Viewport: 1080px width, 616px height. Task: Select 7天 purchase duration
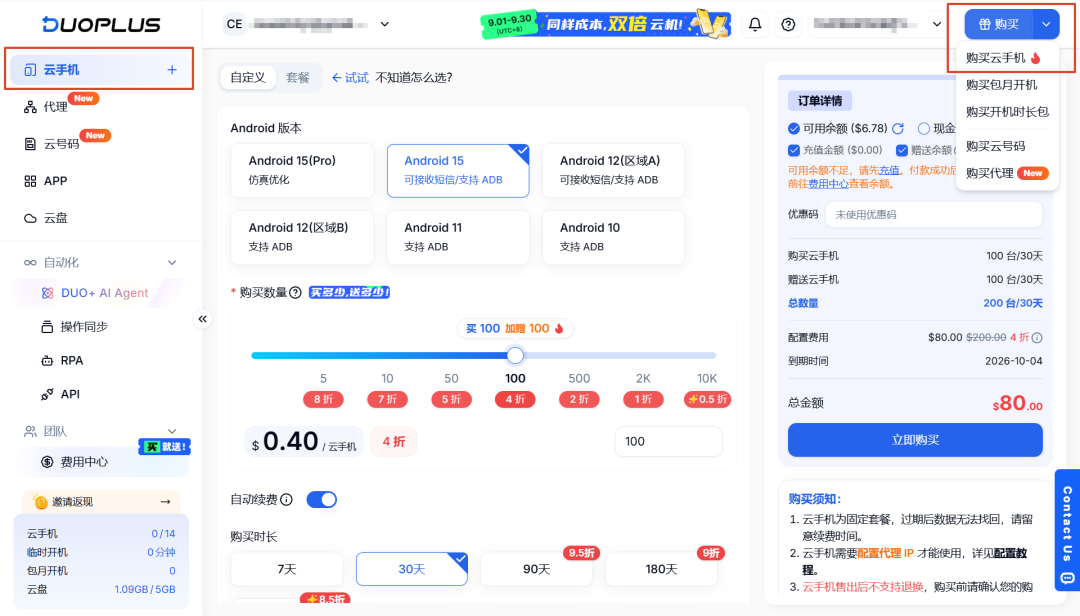coord(287,569)
